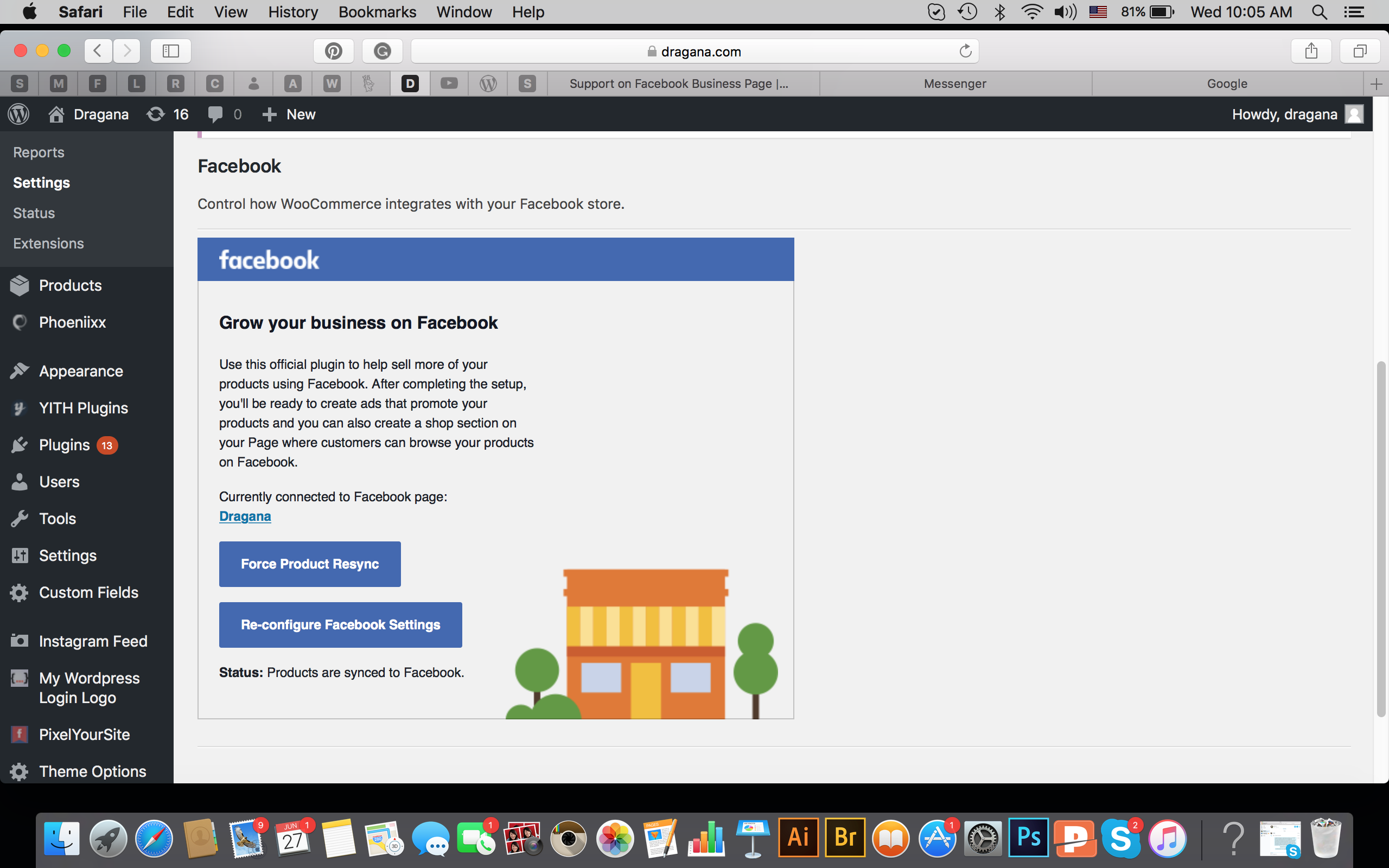
Task: Open Extensions in WooCommerce submenu
Action: pyautogui.click(x=48, y=244)
